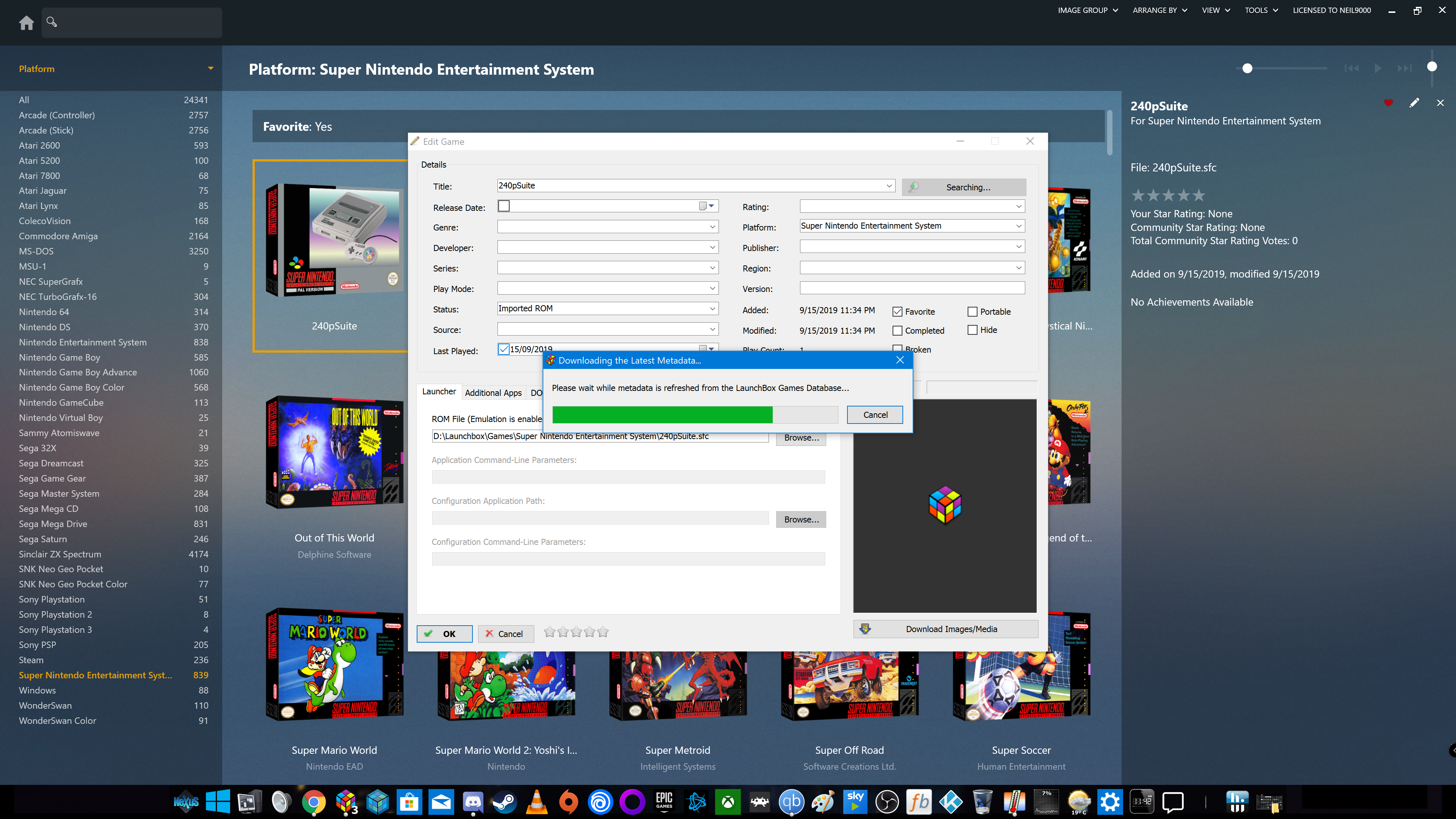Cancel the metadata download dialog

pos(875,415)
